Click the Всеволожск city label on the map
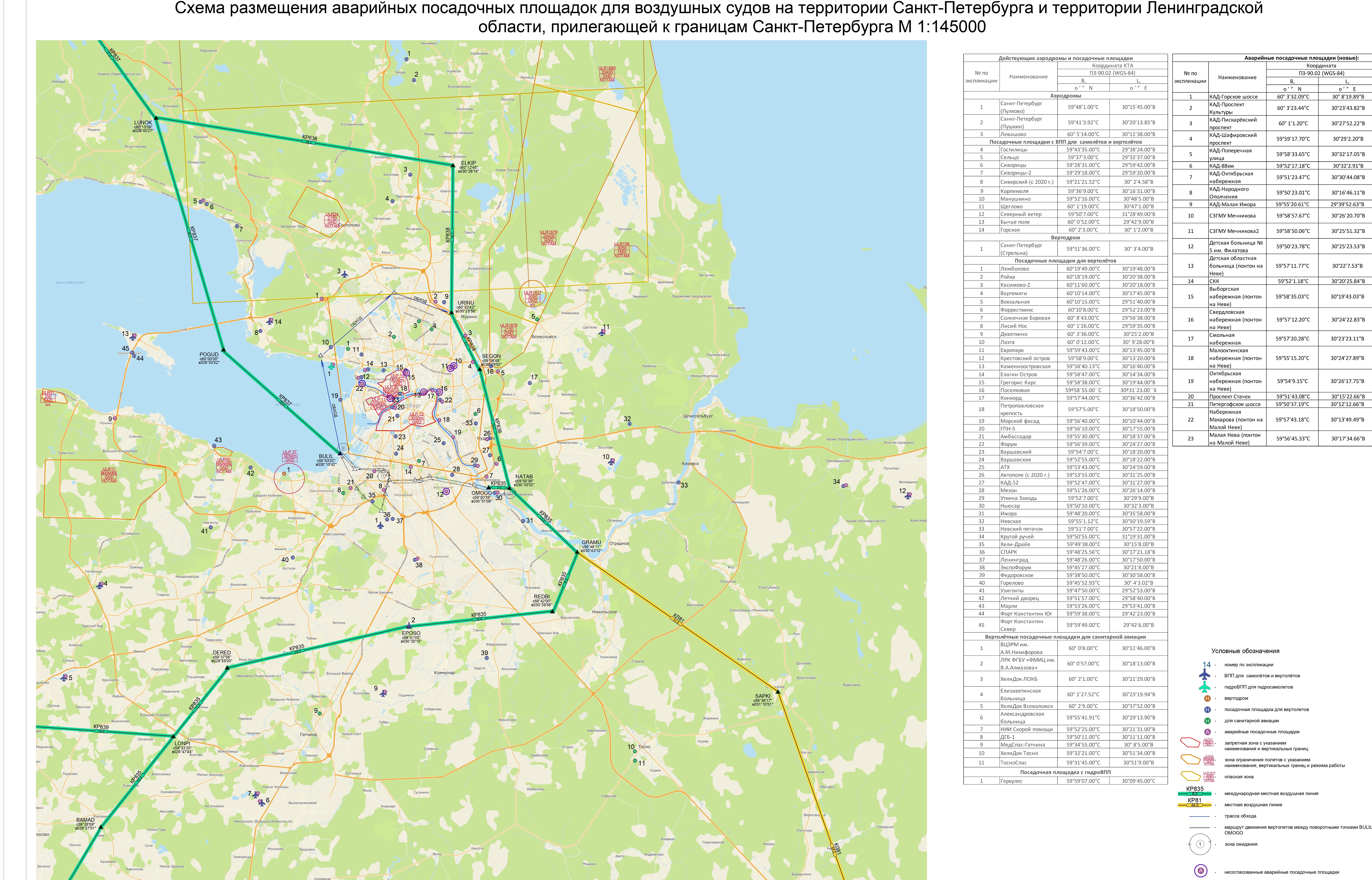 tap(544, 337)
